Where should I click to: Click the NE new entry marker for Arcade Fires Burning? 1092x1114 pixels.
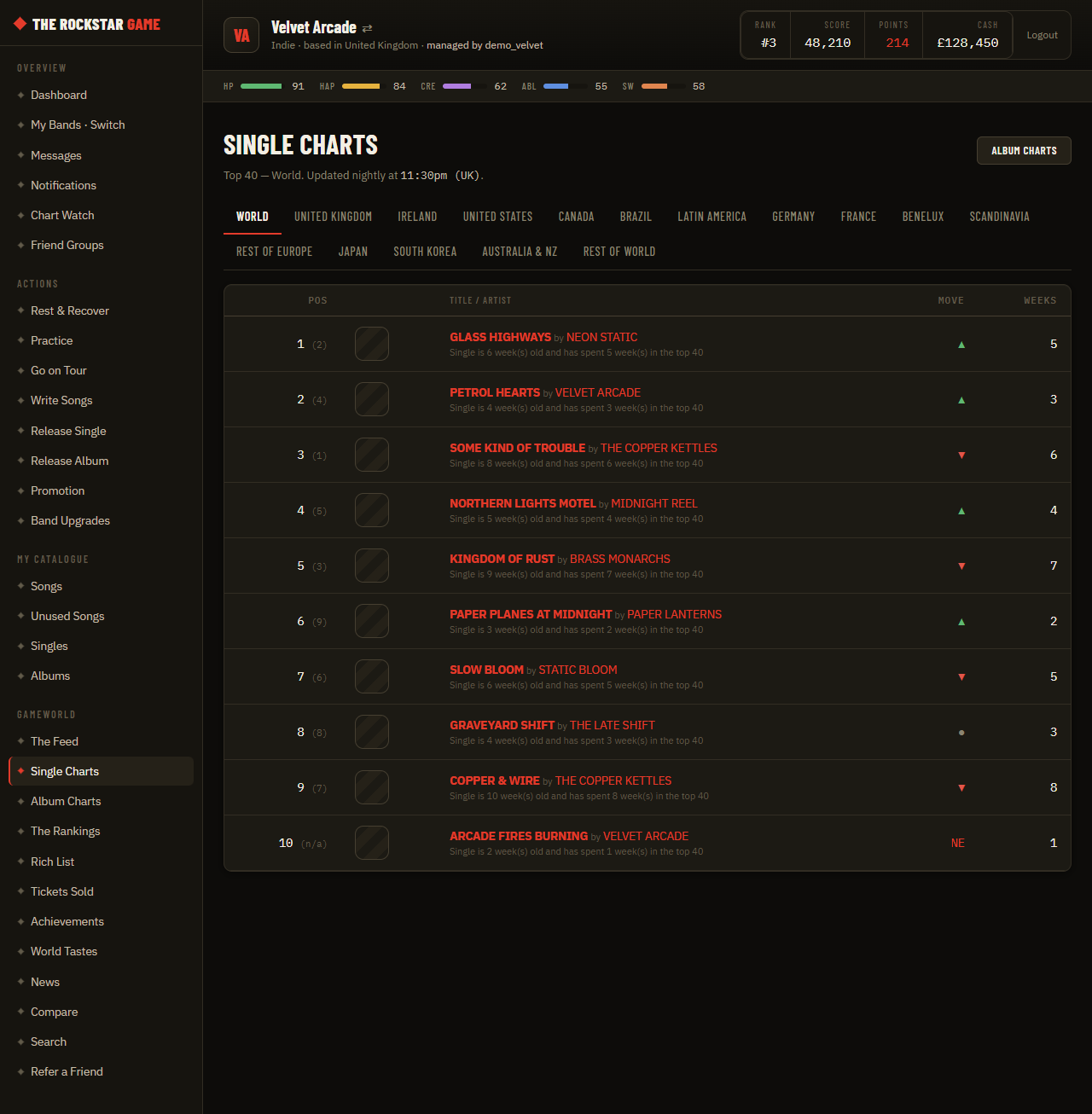(x=958, y=843)
